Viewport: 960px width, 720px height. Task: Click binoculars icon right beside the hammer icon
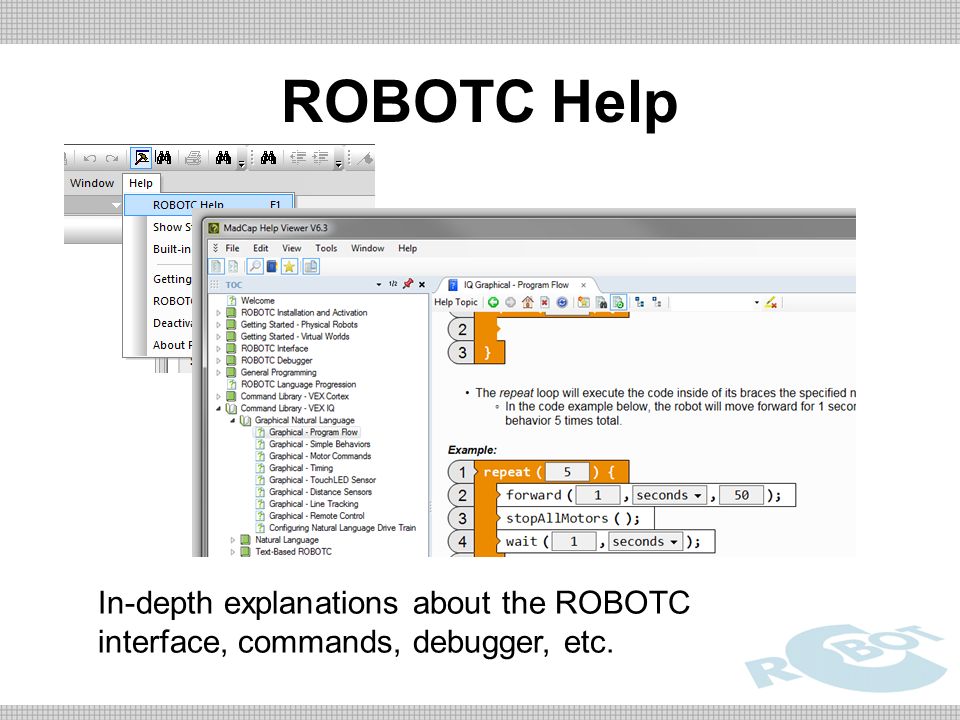[163, 158]
